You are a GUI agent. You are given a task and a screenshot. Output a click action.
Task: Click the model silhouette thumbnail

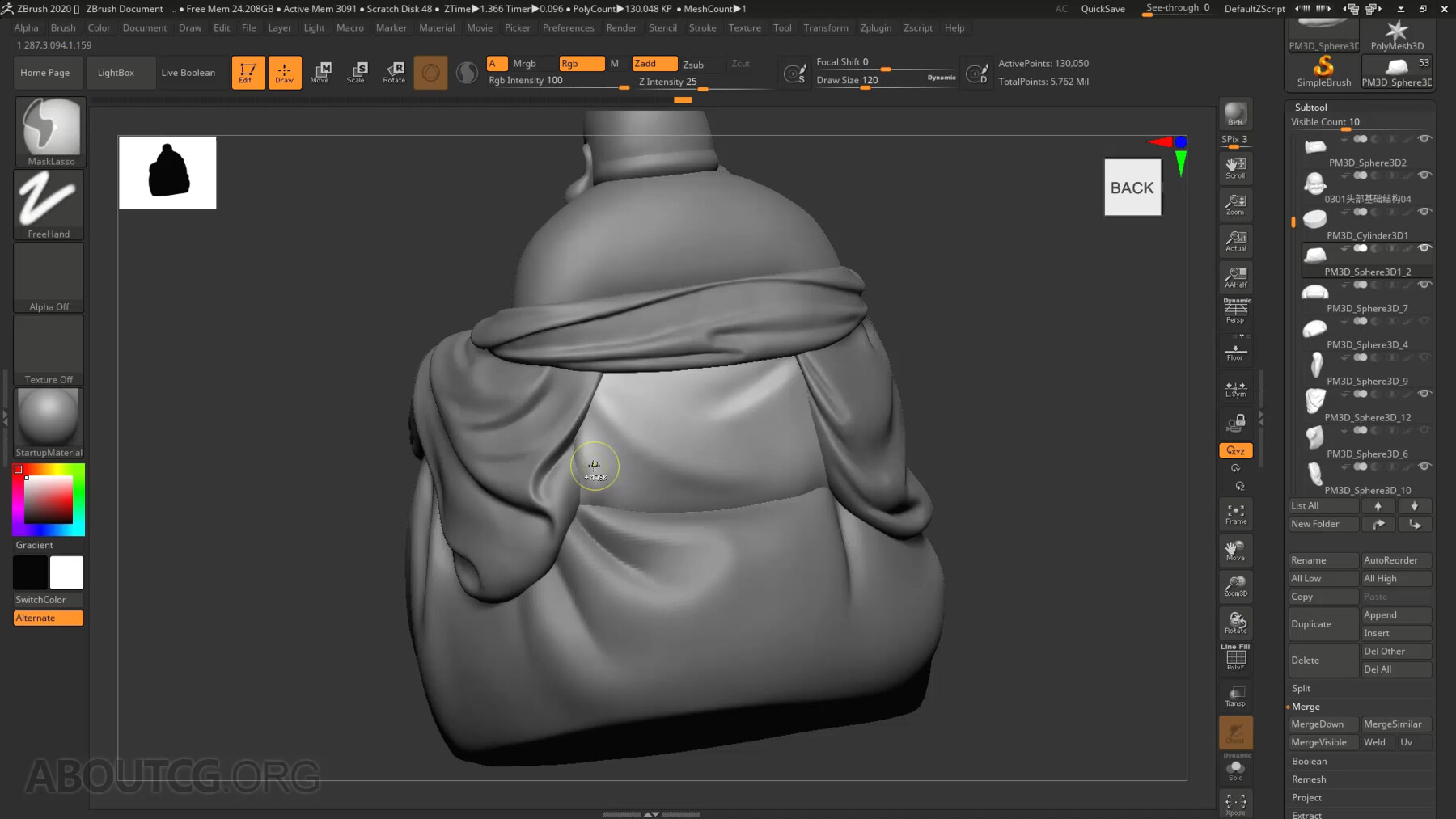[167, 172]
